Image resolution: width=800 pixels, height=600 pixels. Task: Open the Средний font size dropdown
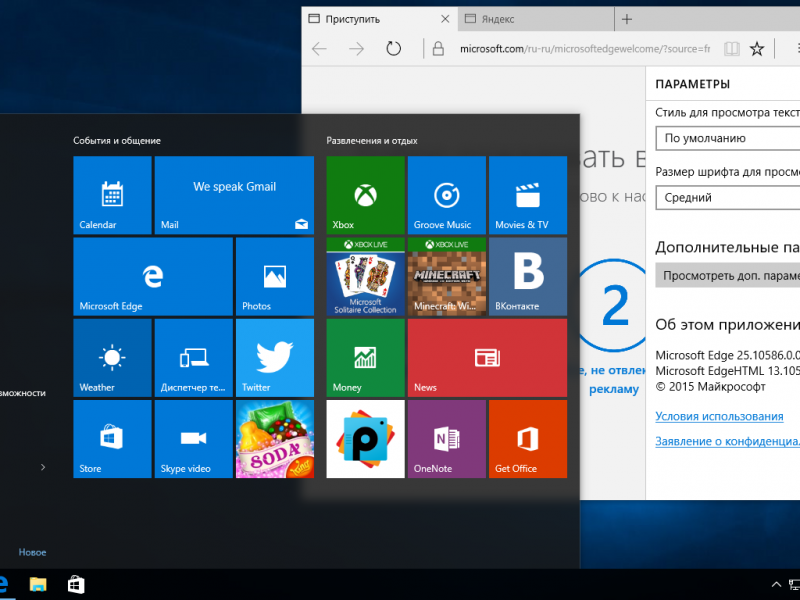[x=728, y=197]
